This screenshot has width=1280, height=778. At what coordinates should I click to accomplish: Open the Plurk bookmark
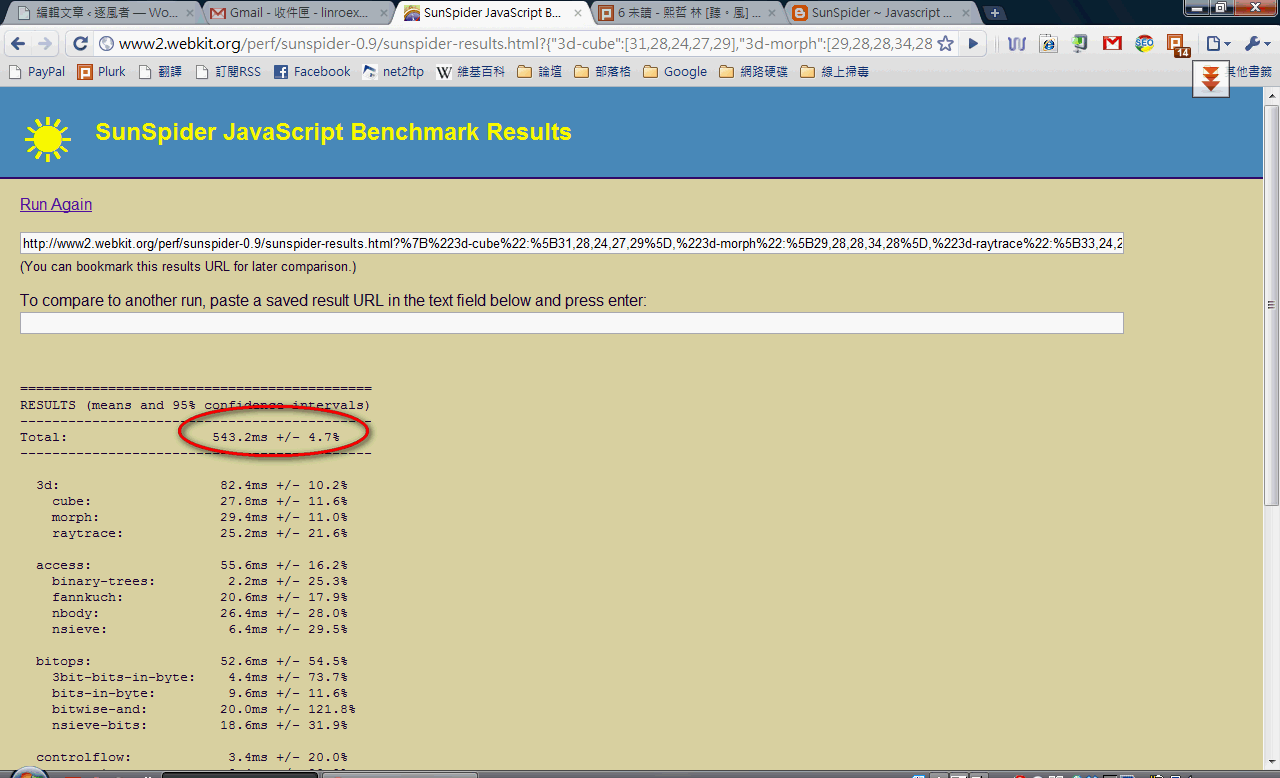[x=101, y=72]
